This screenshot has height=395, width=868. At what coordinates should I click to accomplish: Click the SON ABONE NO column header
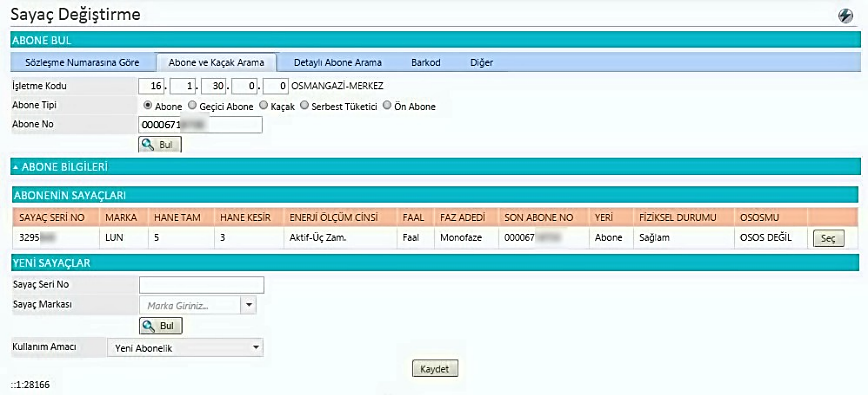coord(543,217)
